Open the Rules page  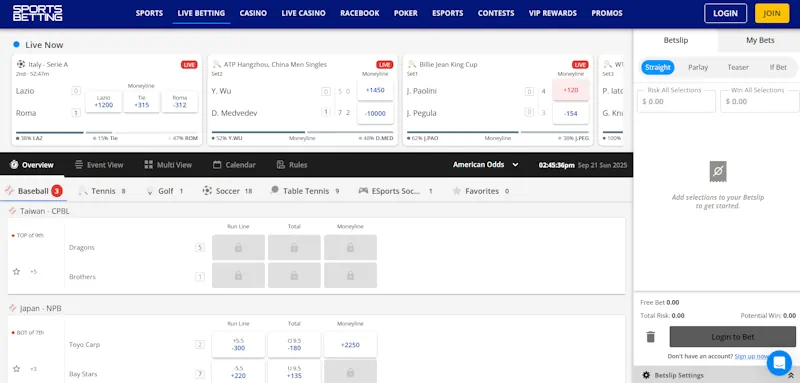pos(292,165)
